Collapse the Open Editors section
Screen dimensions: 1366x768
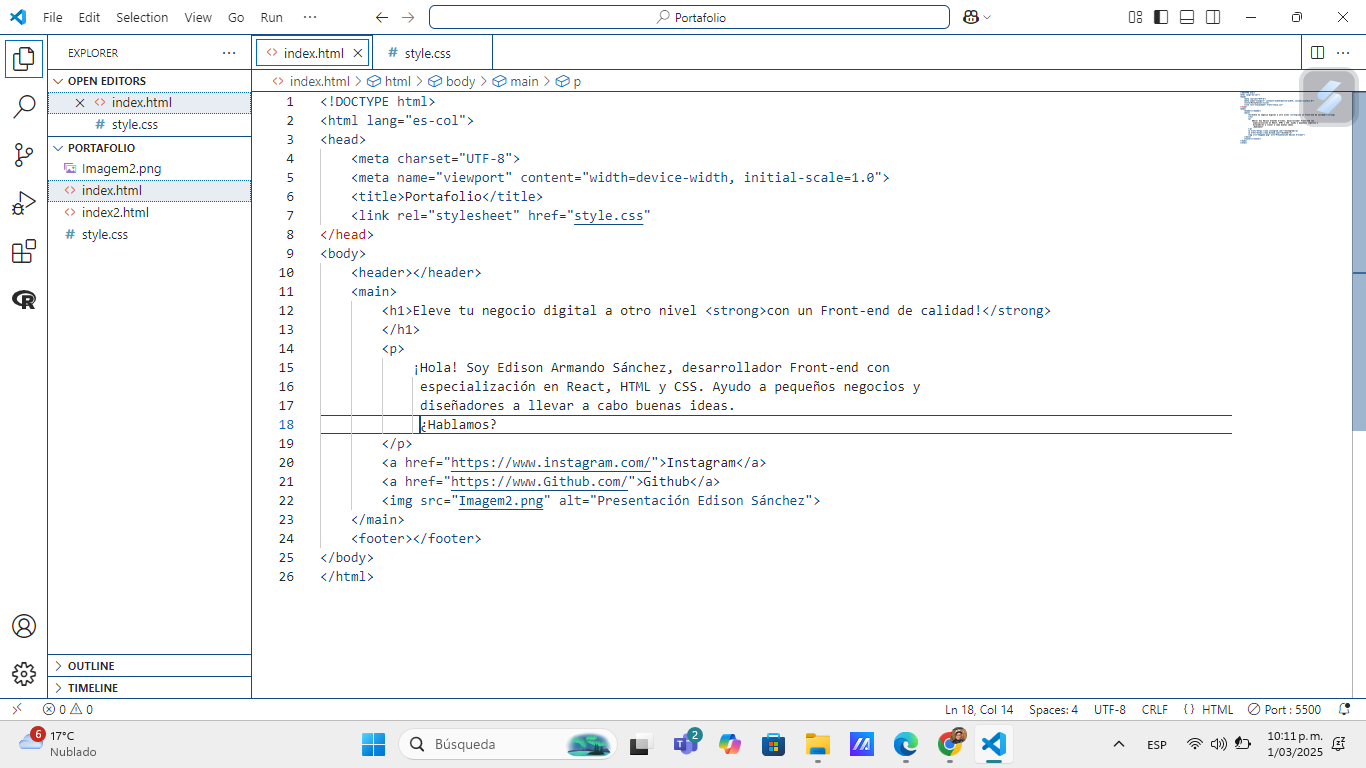point(106,81)
